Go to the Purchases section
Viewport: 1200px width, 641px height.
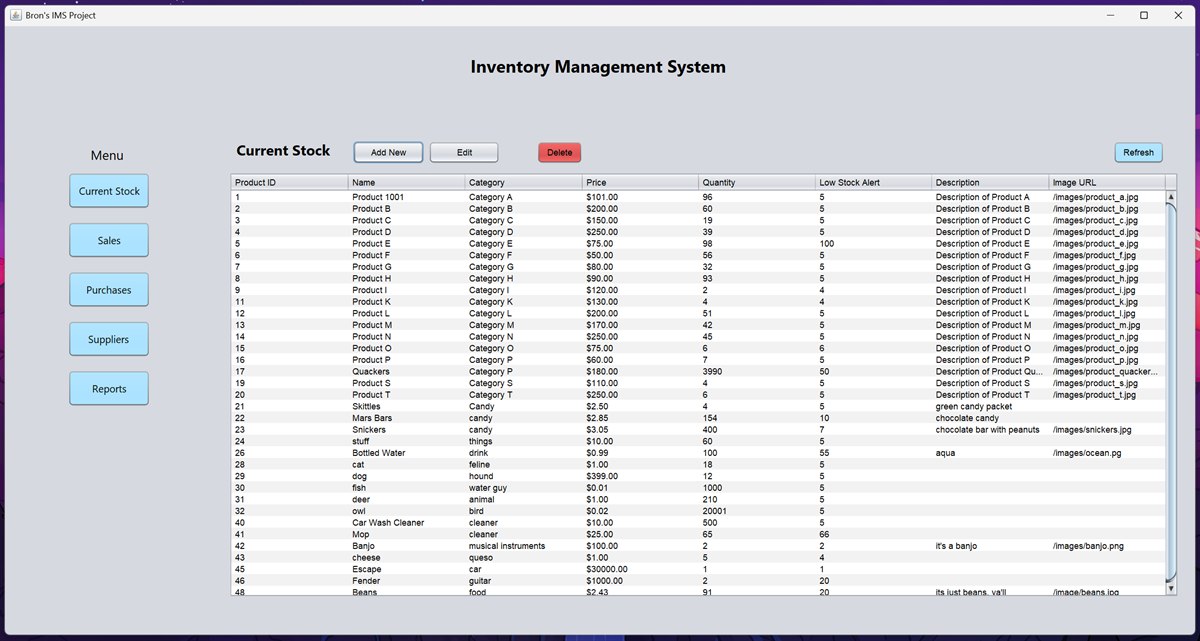point(109,290)
